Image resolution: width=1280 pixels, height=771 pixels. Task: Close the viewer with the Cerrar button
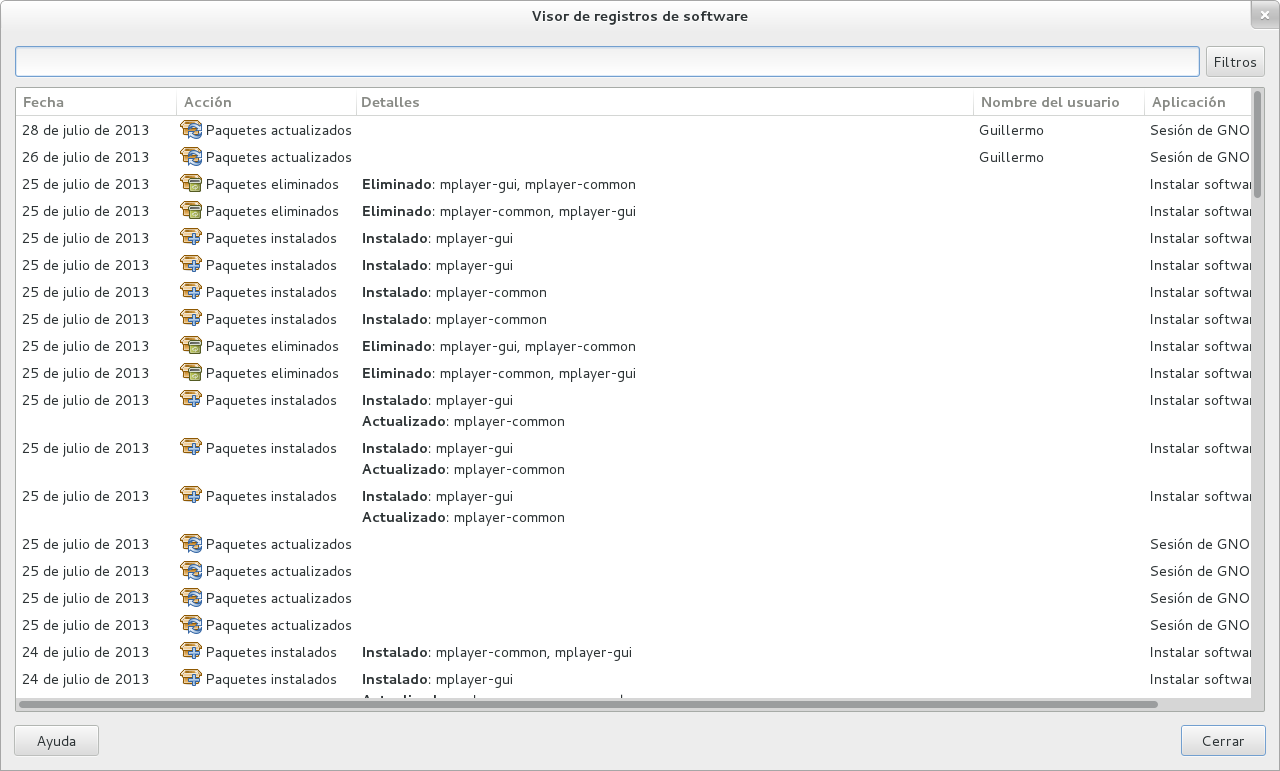(1223, 741)
